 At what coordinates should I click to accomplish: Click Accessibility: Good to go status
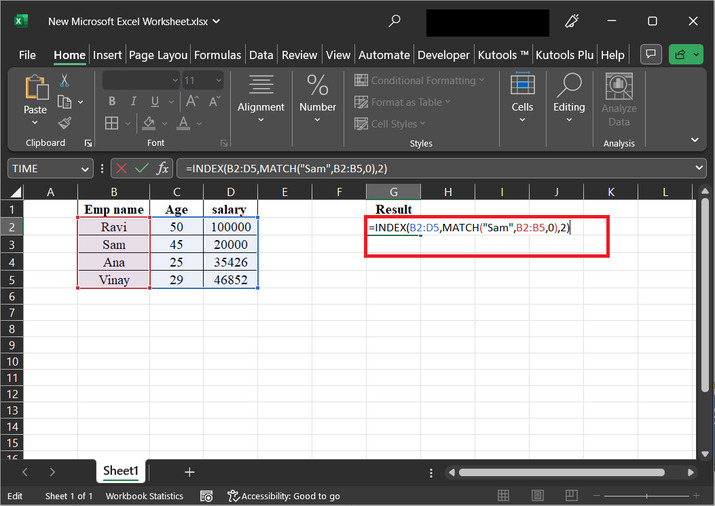(284, 496)
